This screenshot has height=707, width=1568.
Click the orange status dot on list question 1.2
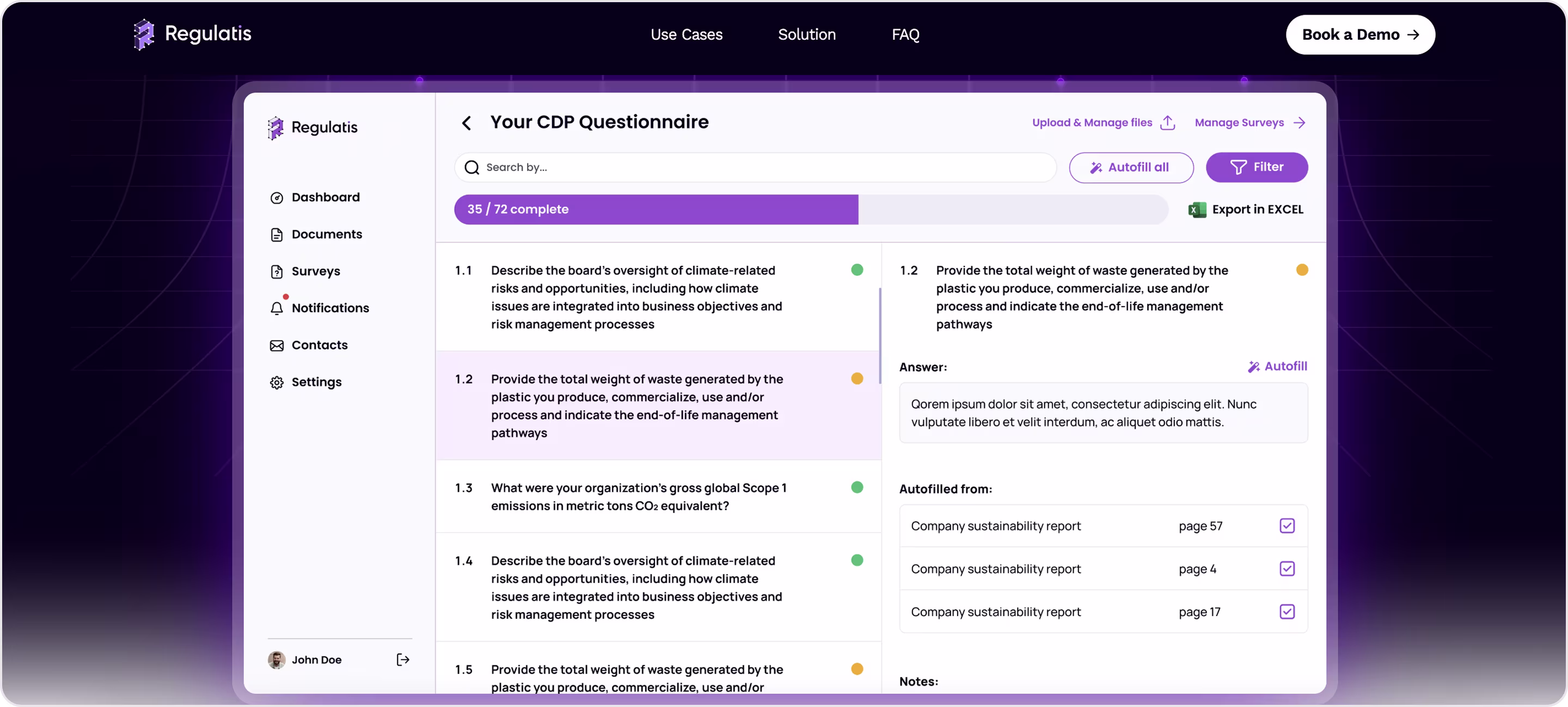[x=856, y=379]
